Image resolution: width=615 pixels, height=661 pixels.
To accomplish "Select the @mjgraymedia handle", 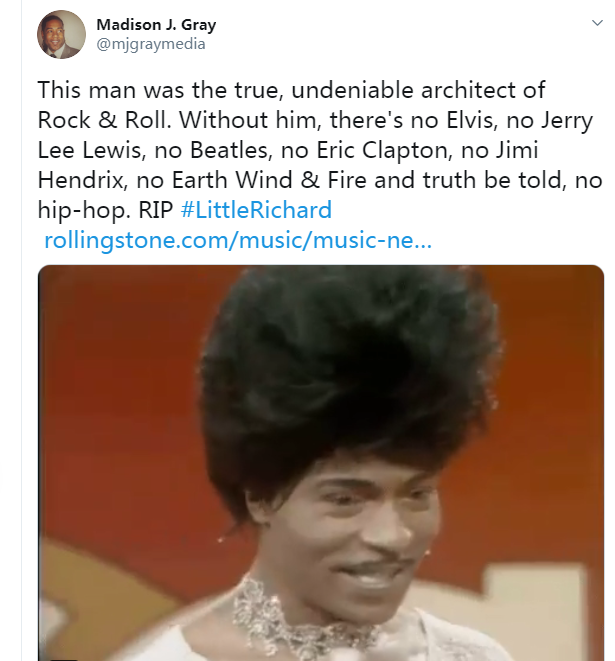I will coord(151,44).
